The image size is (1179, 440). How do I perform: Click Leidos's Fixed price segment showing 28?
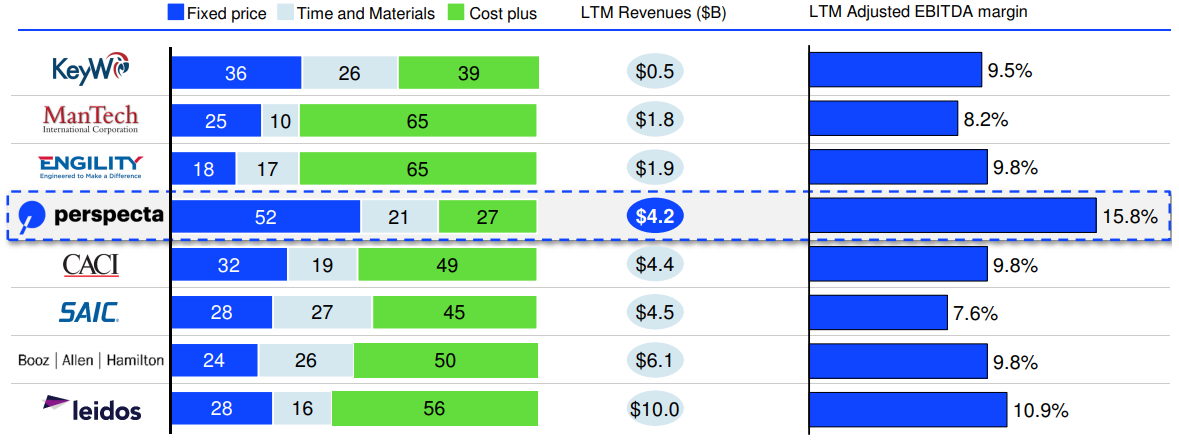223,408
